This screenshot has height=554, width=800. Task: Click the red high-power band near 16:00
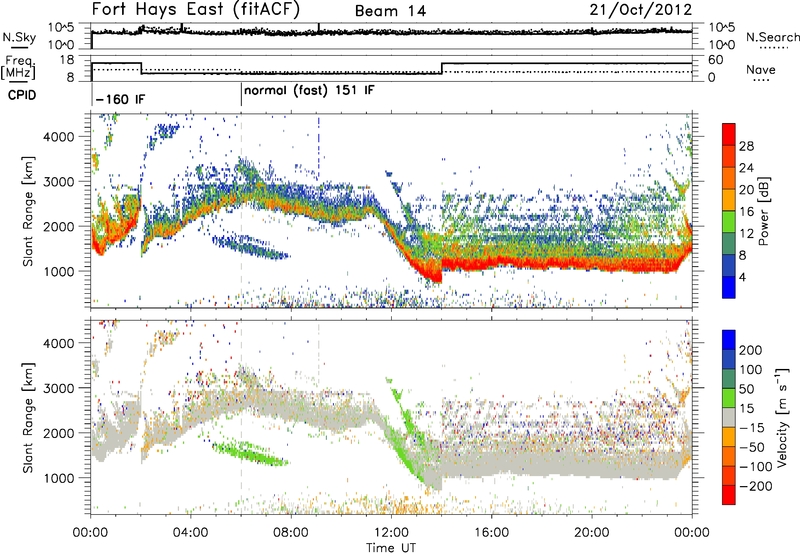click(492, 264)
